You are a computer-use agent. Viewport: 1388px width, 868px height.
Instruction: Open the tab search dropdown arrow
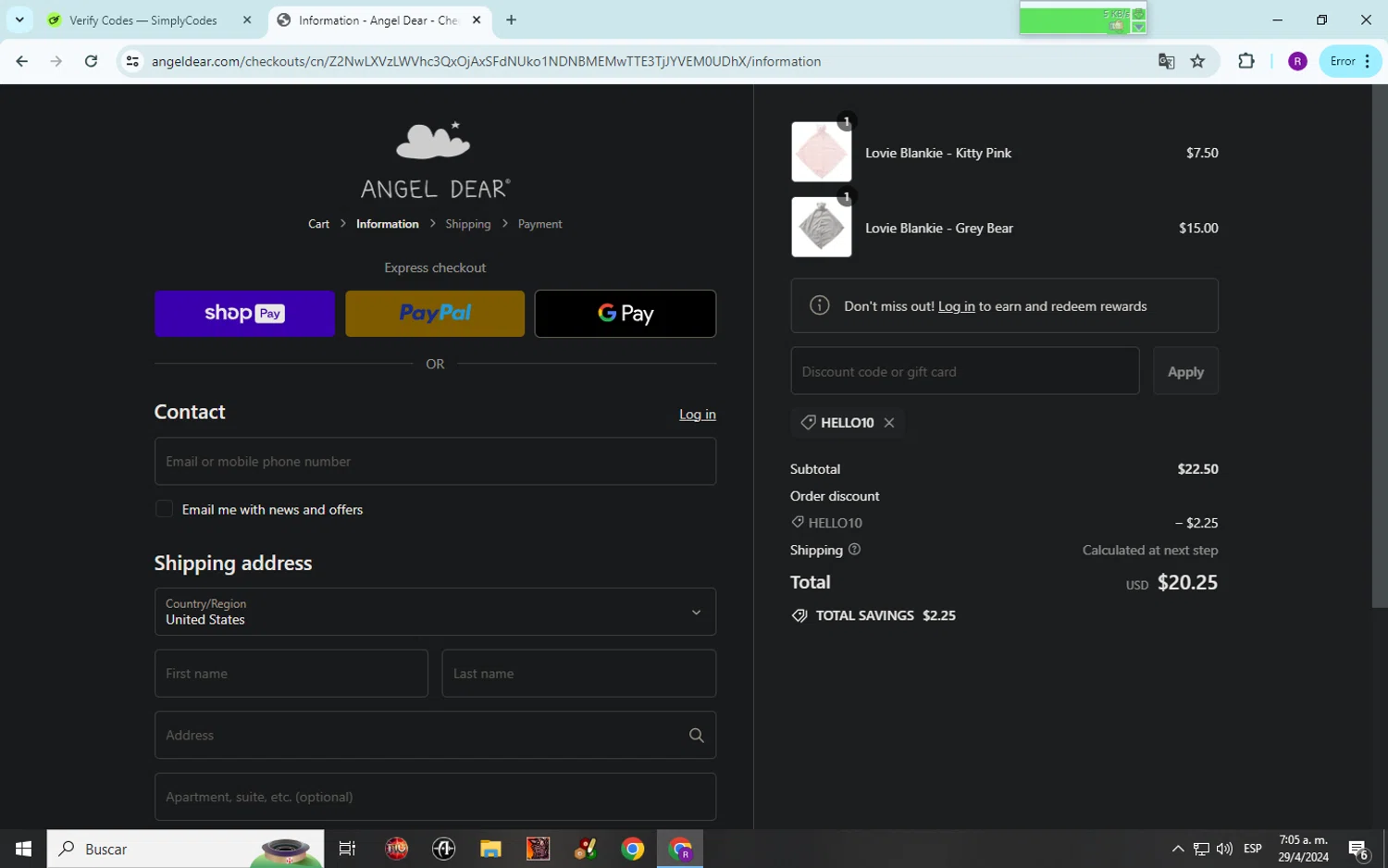point(19,19)
